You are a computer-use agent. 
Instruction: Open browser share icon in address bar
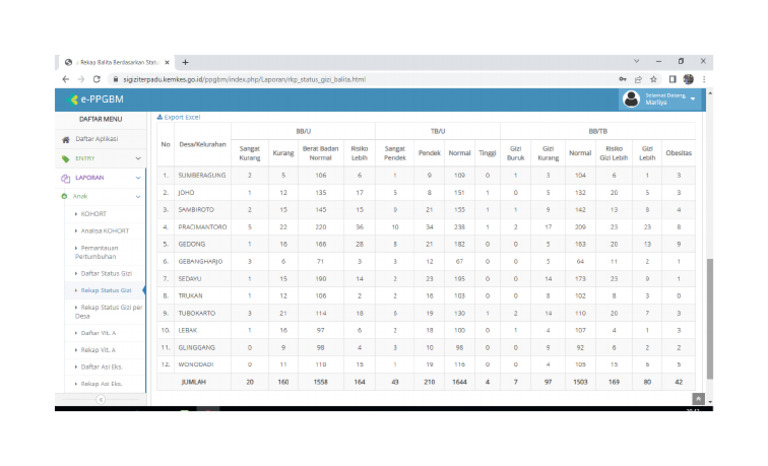[637, 79]
